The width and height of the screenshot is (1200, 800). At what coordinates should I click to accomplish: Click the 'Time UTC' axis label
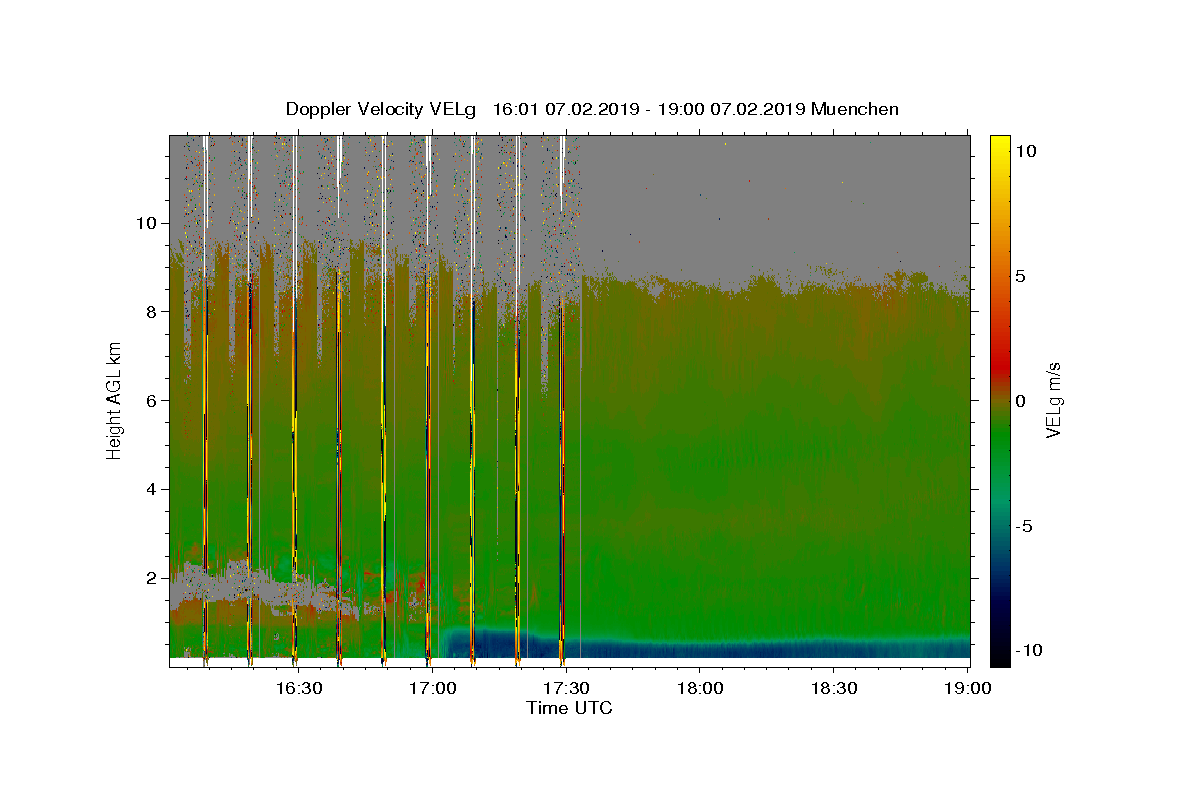point(569,708)
